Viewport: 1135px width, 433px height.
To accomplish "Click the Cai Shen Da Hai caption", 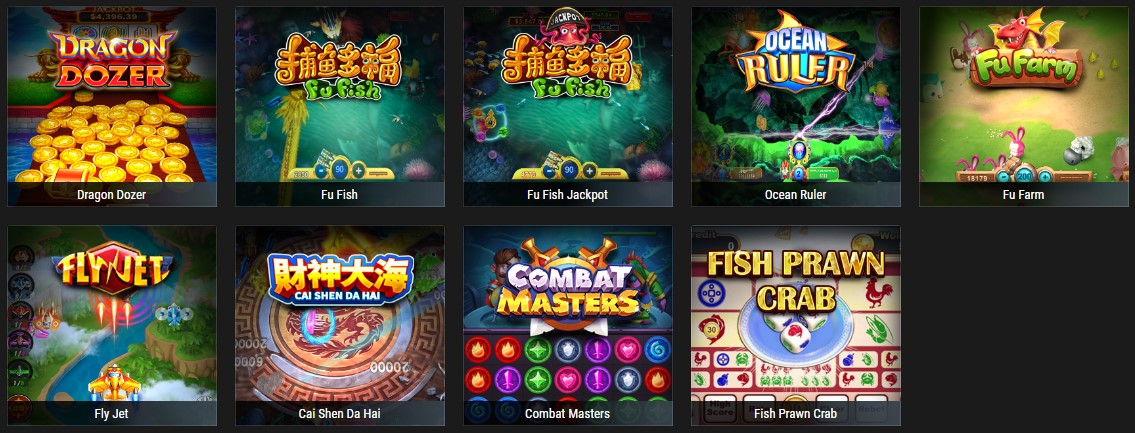I will (339, 414).
